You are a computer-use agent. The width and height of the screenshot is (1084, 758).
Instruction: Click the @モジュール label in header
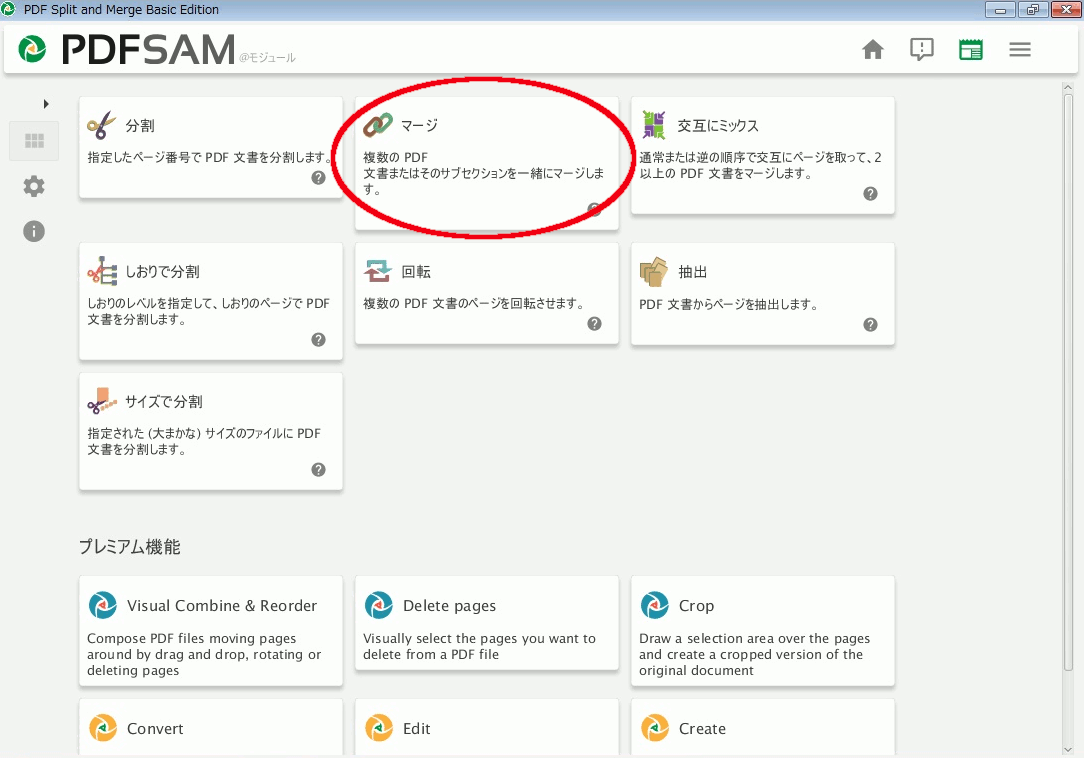[268, 58]
